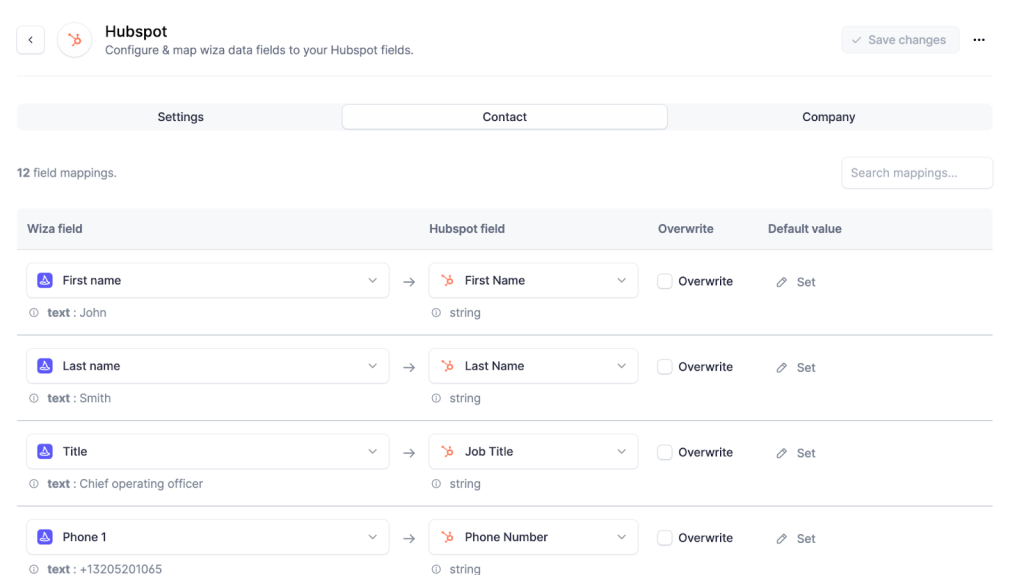Click the Wiza icon in First name field
The image size is (1024, 575).
pyautogui.click(x=44, y=280)
